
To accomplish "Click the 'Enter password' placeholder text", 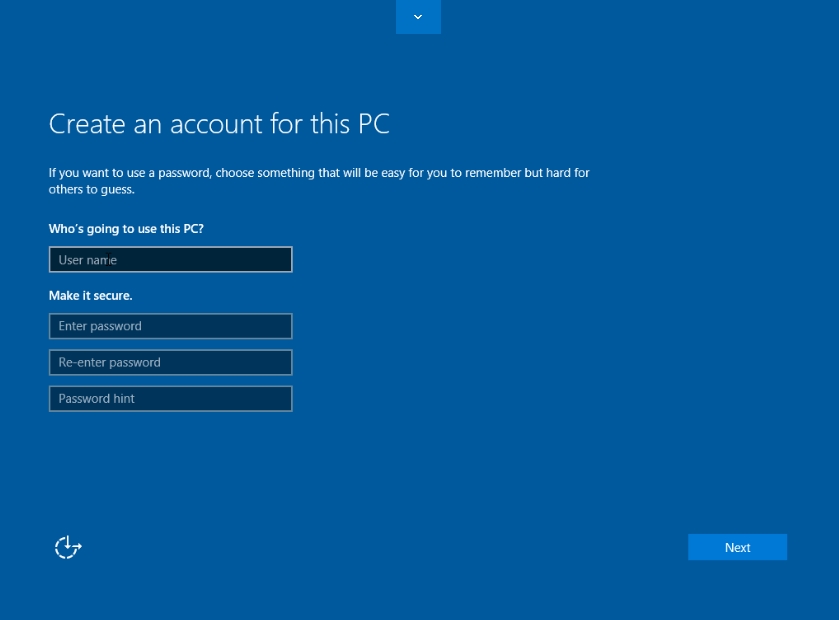I will (100, 326).
